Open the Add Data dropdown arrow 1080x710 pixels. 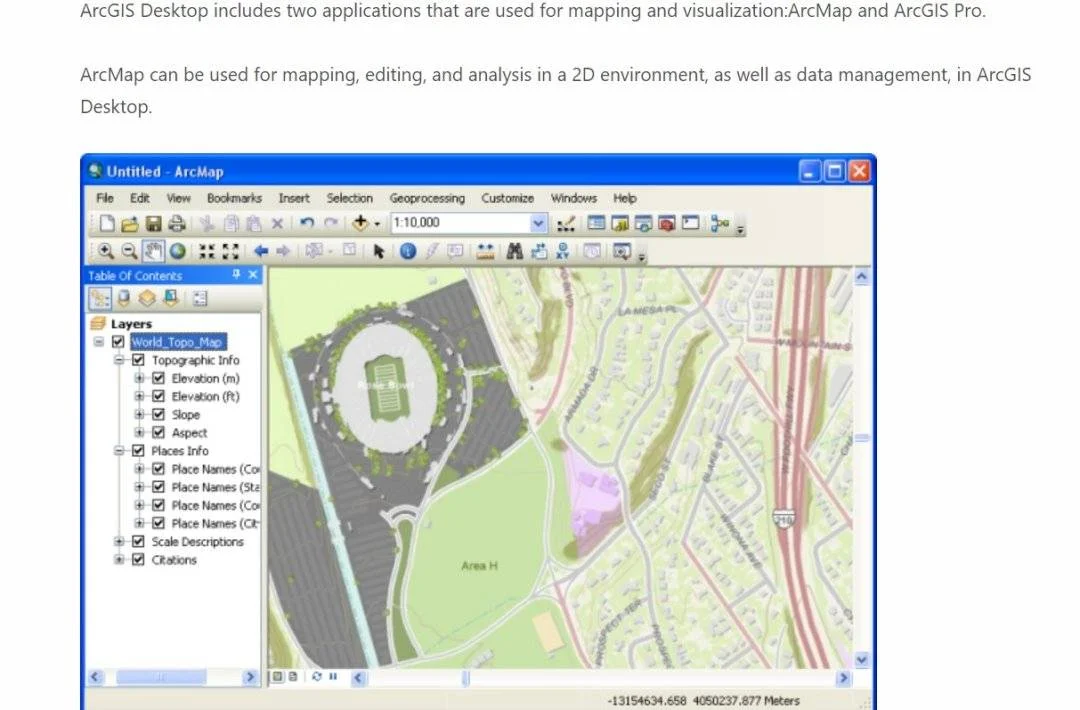(x=377, y=225)
